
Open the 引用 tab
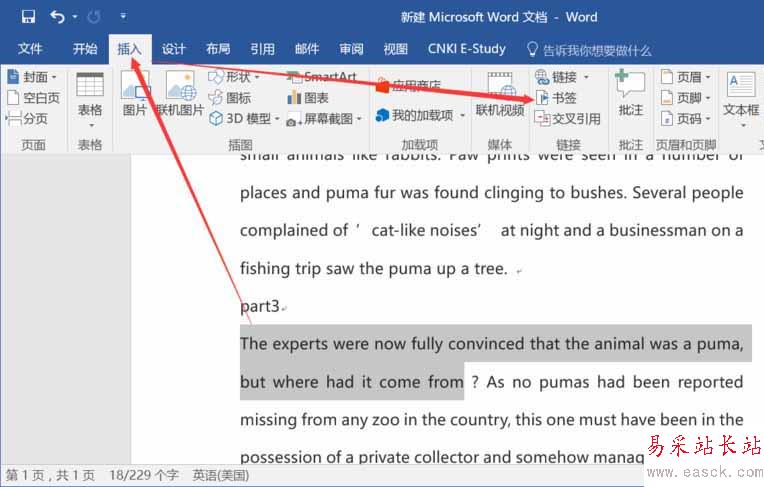[263, 49]
